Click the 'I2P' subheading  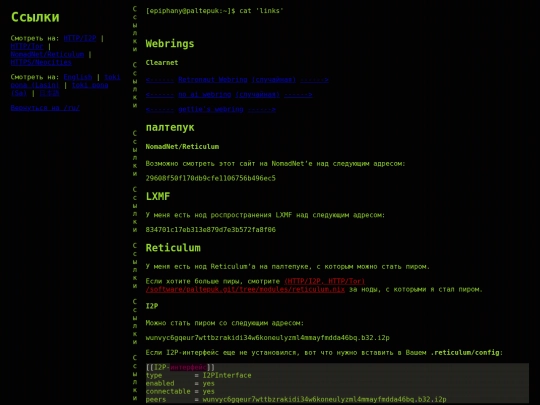click(x=152, y=306)
